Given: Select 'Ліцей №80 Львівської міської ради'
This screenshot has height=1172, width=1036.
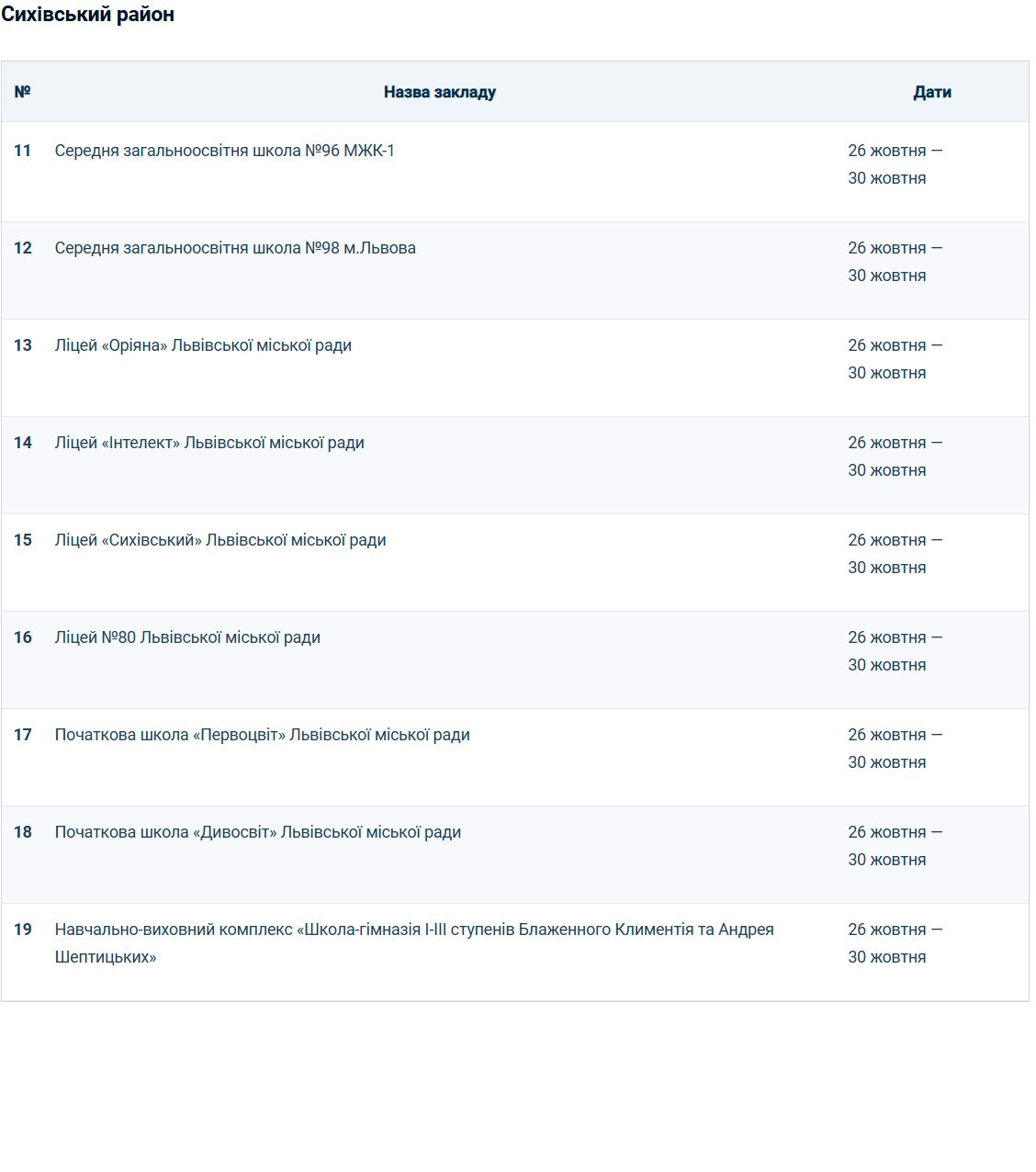Looking at the screenshot, I should (187, 637).
